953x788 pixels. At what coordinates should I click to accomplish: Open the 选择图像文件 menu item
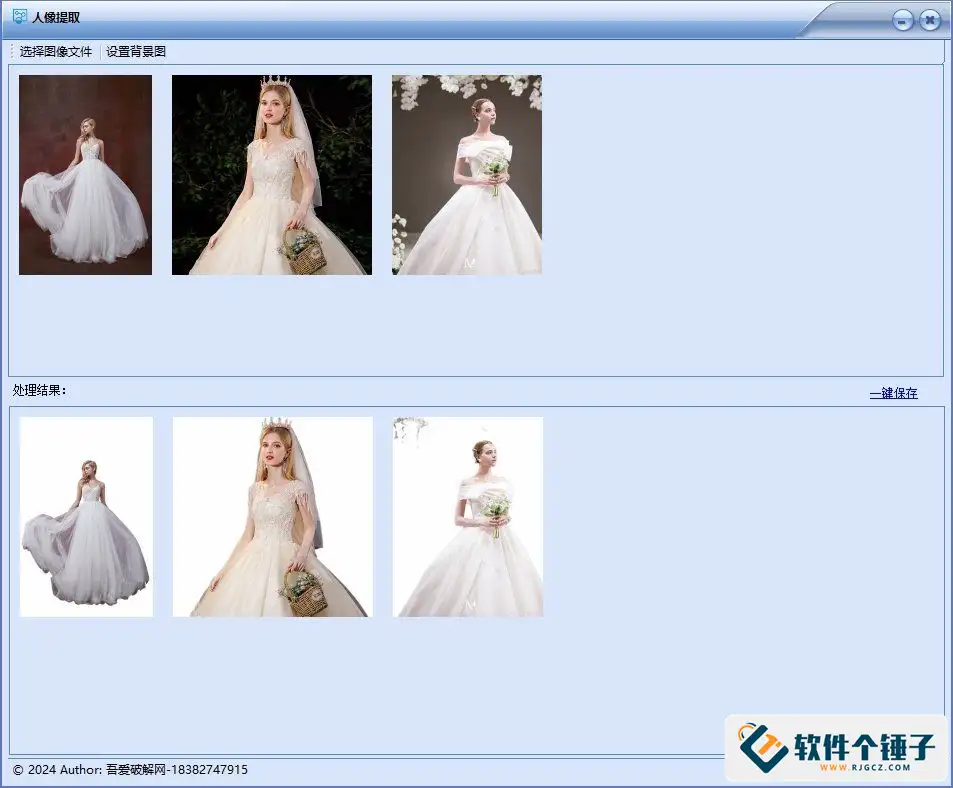pyautogui.click(x=55, y=52)
